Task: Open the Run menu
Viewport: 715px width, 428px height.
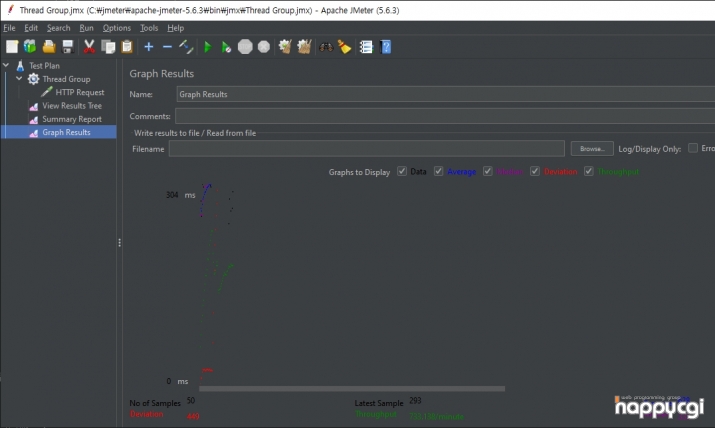Action: tap(86, 28)
